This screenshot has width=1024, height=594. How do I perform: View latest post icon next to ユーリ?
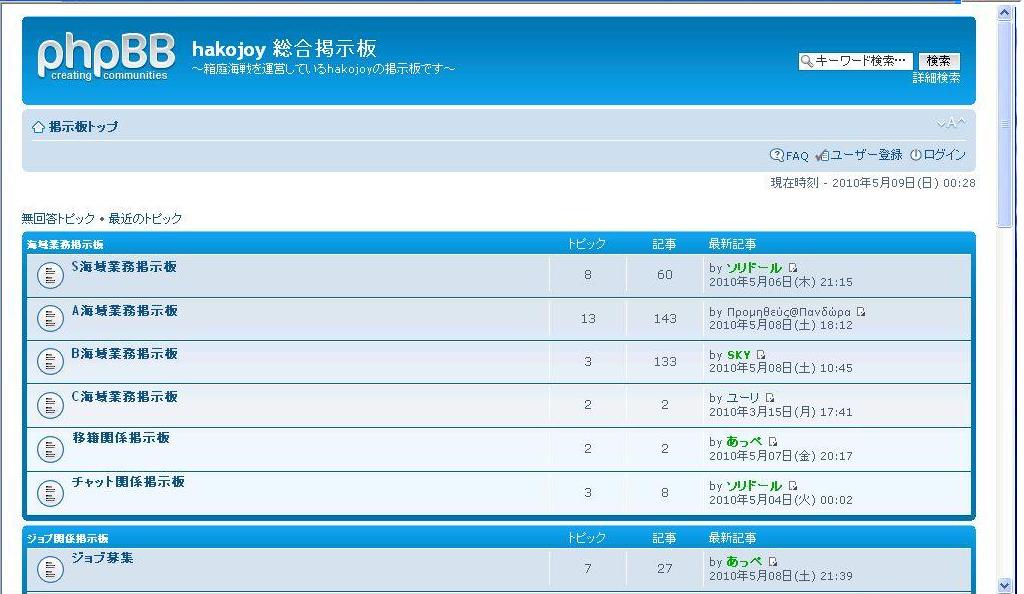click(x=770, y=398)
